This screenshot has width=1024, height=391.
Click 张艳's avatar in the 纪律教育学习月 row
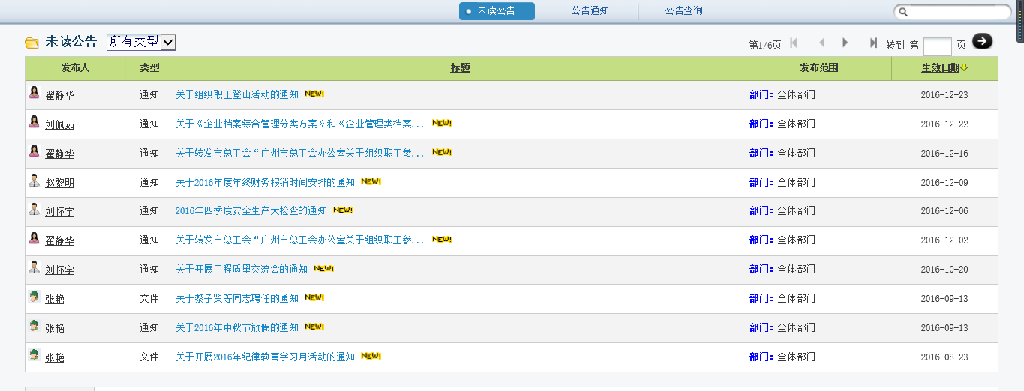click(x=34, y=356)
